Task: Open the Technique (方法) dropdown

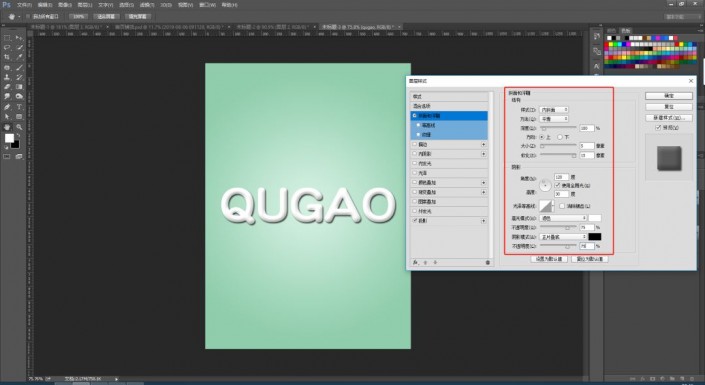Action: click(554, 119)
